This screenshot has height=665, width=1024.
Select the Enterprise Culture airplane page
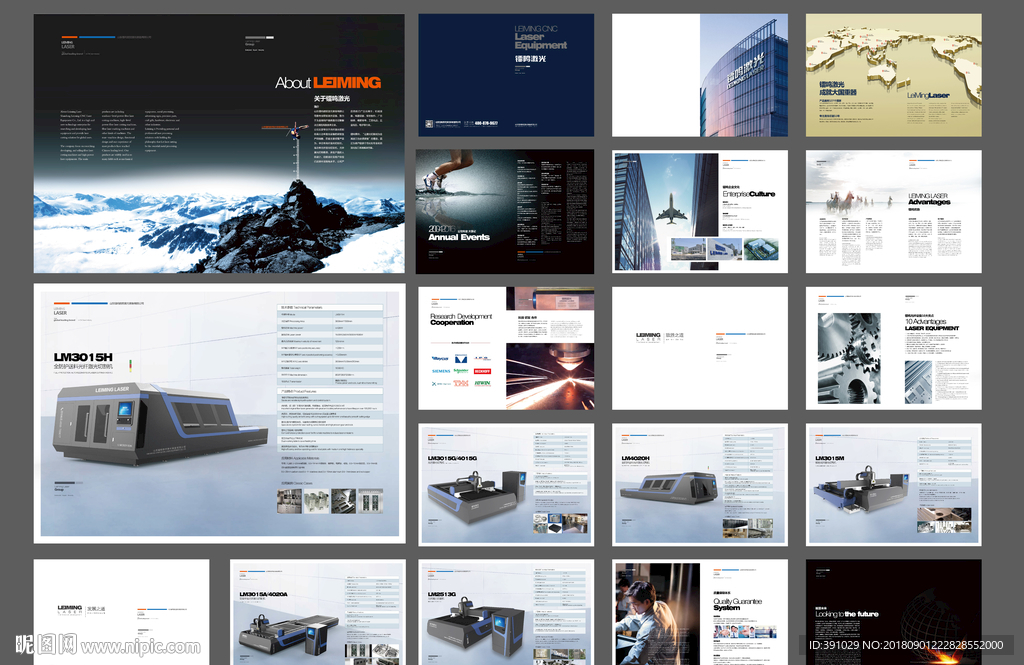(x=699, y=211)
